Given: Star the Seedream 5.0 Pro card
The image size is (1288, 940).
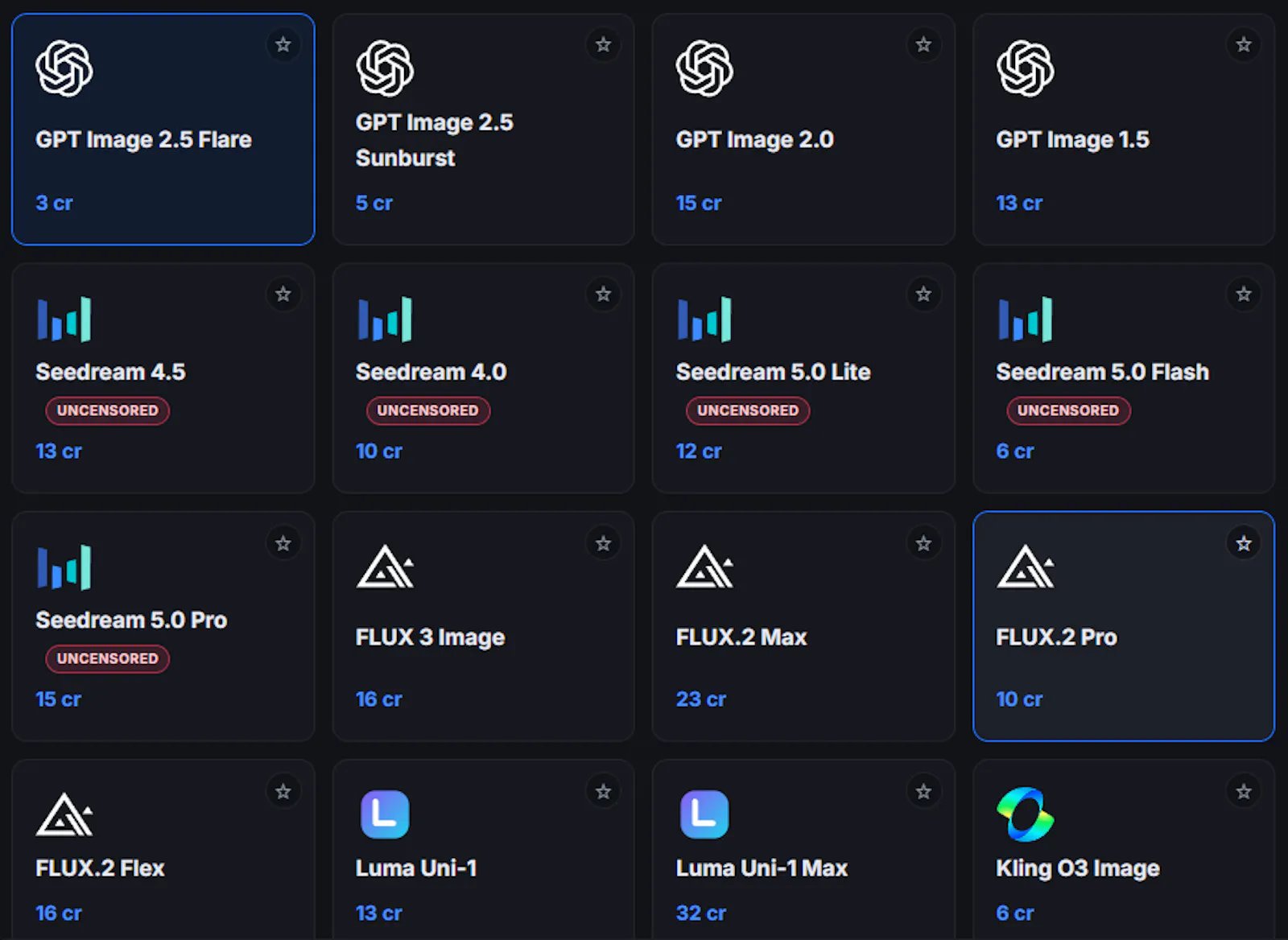Looking at the screenshot, I should (283, 544).
